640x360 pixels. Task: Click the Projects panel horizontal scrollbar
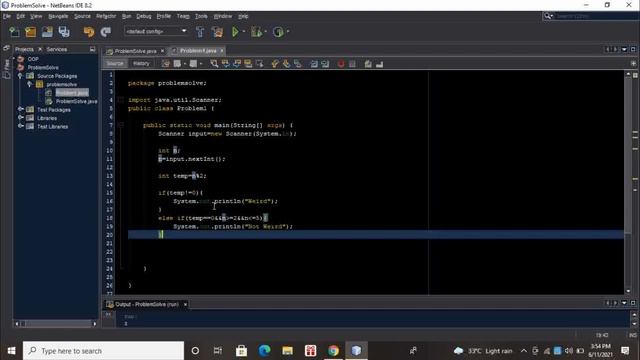(56, 324)
